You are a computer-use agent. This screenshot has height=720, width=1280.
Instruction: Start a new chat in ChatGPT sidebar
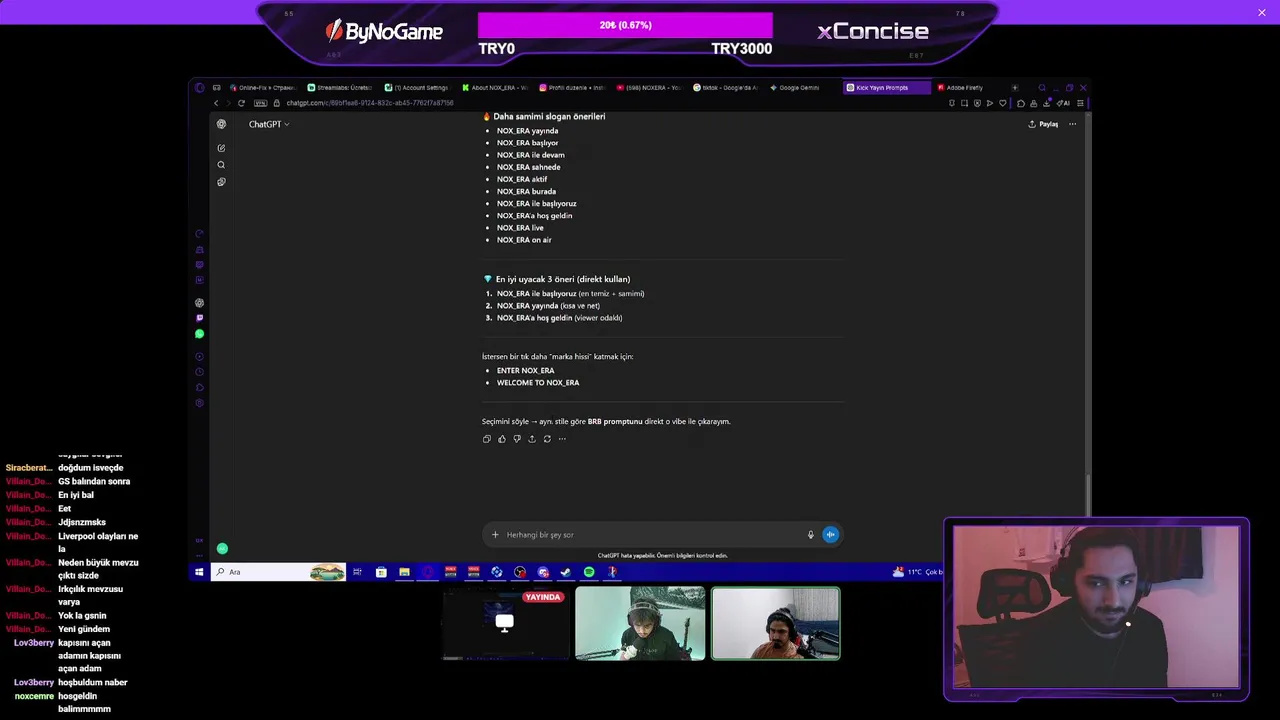click(221, 148)
